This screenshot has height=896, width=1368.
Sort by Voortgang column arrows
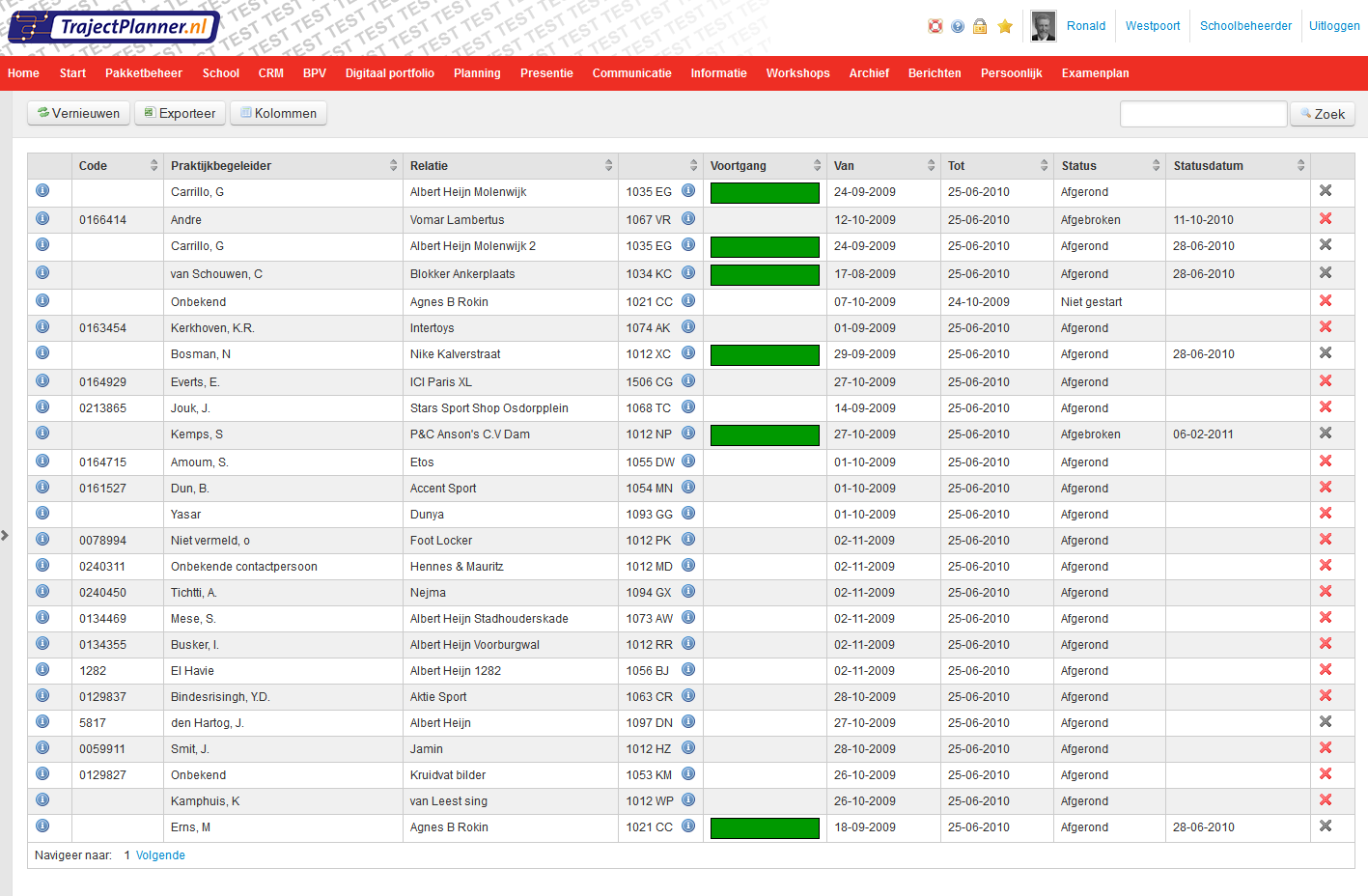click(817, 165)
